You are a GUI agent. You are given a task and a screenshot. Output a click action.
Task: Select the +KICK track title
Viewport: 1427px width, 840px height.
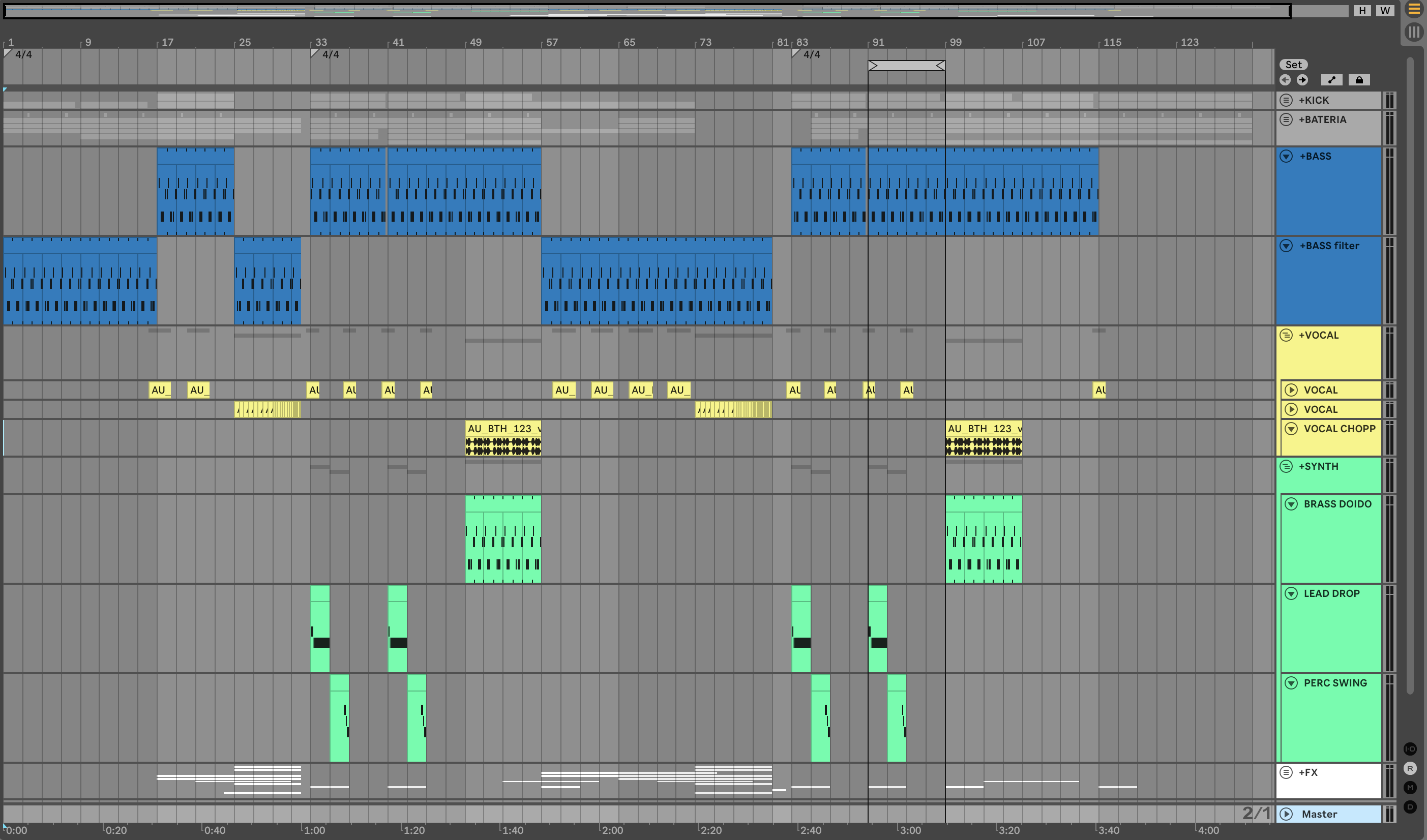[x=1314, y=100]
